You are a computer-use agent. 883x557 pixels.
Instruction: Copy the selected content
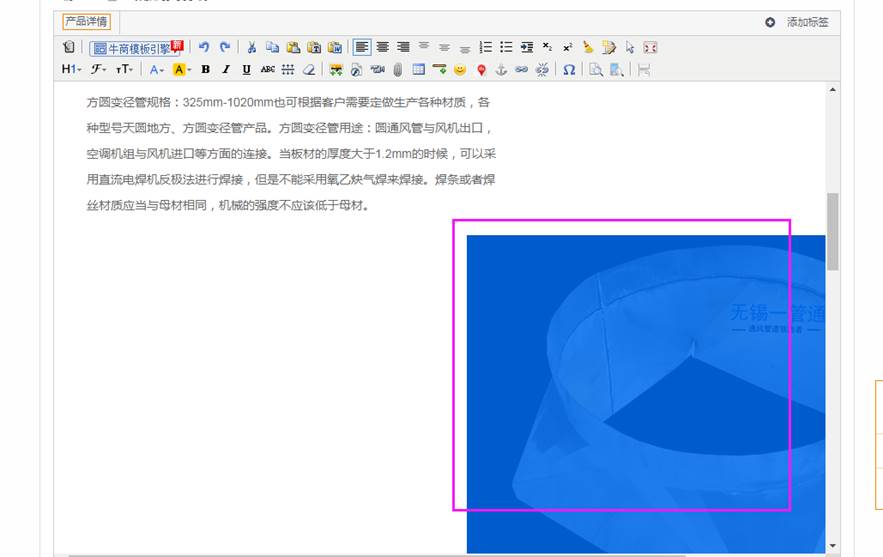[x=273, y=47]
